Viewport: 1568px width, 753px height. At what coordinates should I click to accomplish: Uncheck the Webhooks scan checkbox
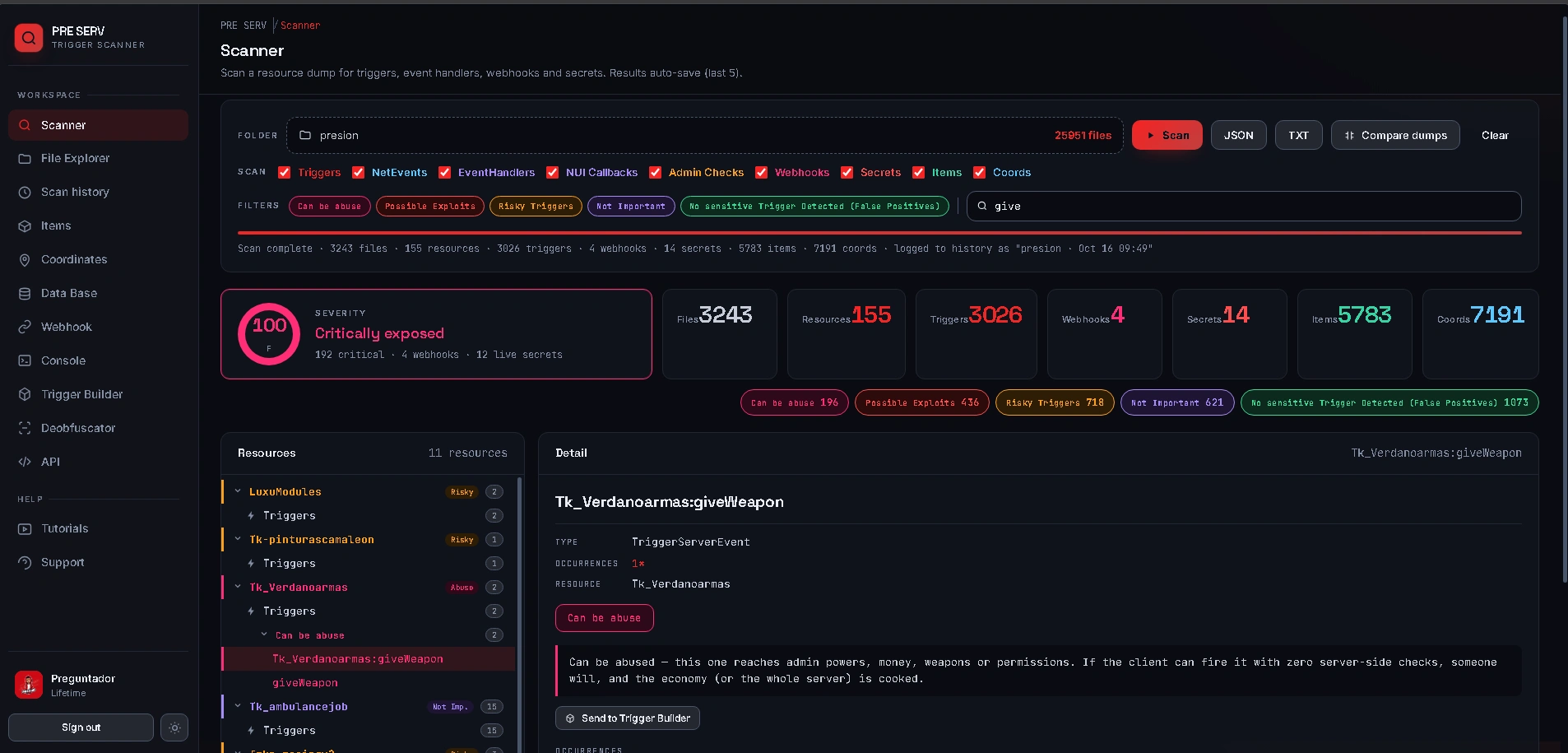click(x=761, y=172)
